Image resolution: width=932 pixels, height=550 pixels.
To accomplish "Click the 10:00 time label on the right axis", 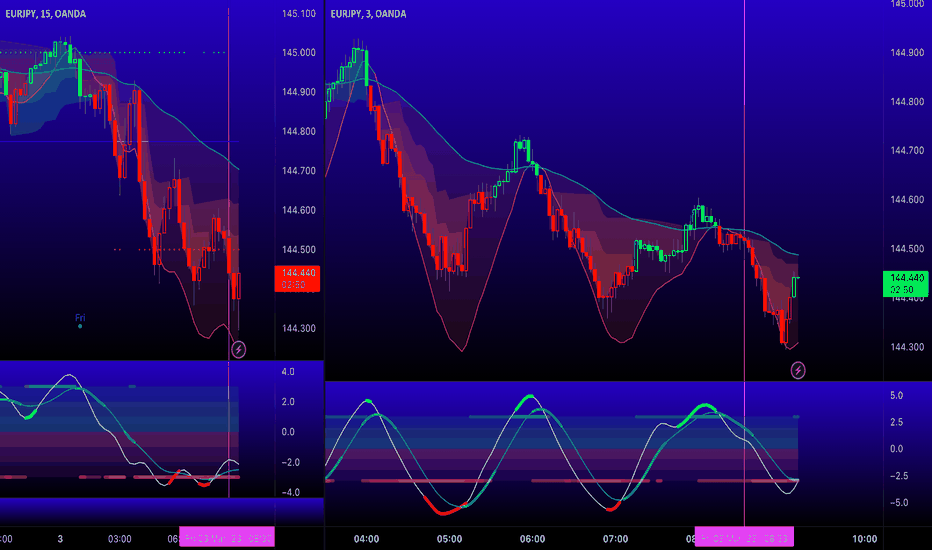I will click(x=864, y=539).
